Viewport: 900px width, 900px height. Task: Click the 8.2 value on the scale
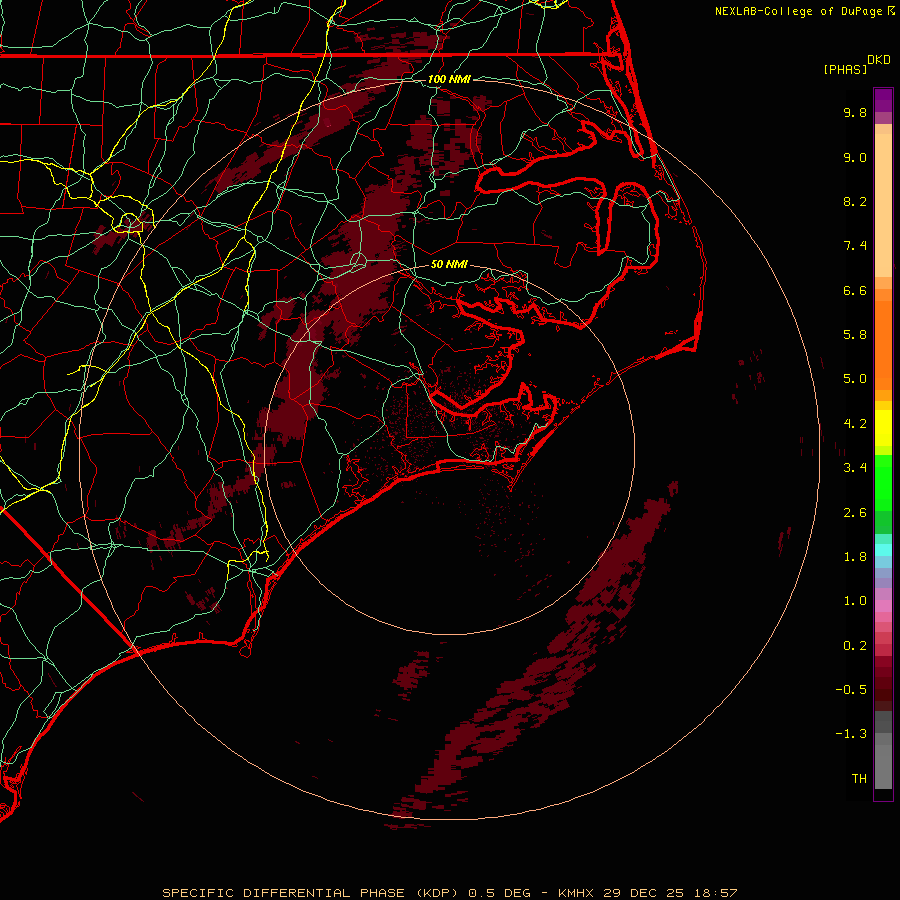(x=855, y=201)
